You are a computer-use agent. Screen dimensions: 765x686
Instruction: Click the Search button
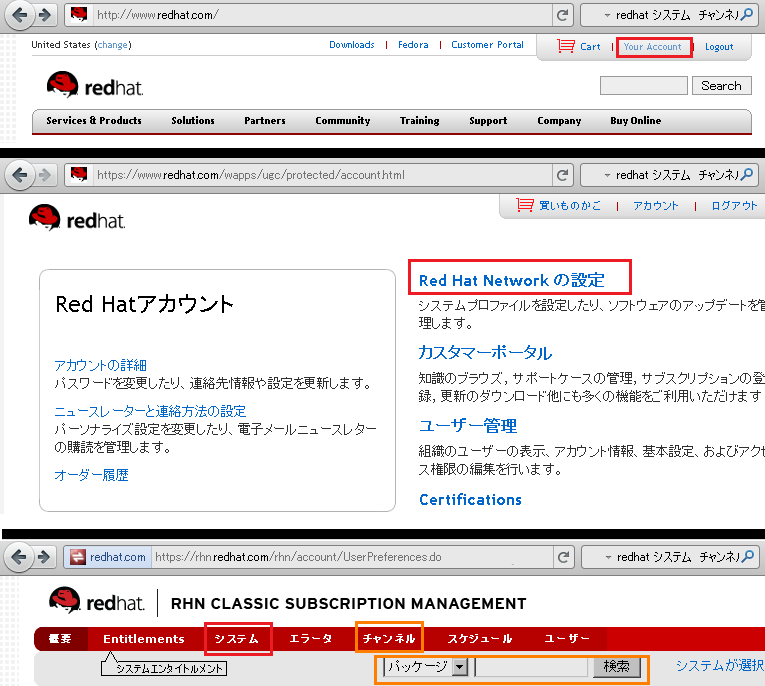722,86
